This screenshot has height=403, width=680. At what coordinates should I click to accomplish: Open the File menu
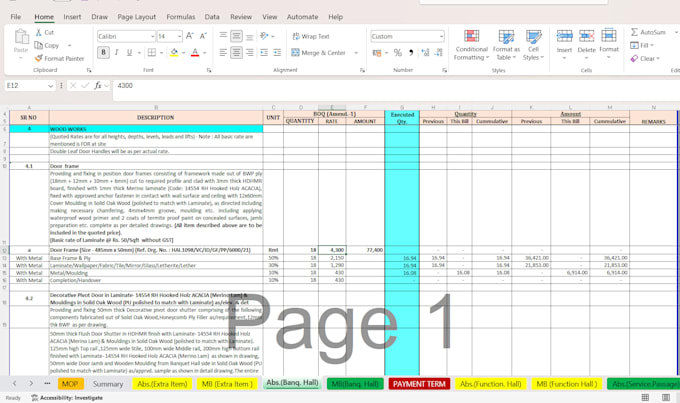(x=16, y=17)
